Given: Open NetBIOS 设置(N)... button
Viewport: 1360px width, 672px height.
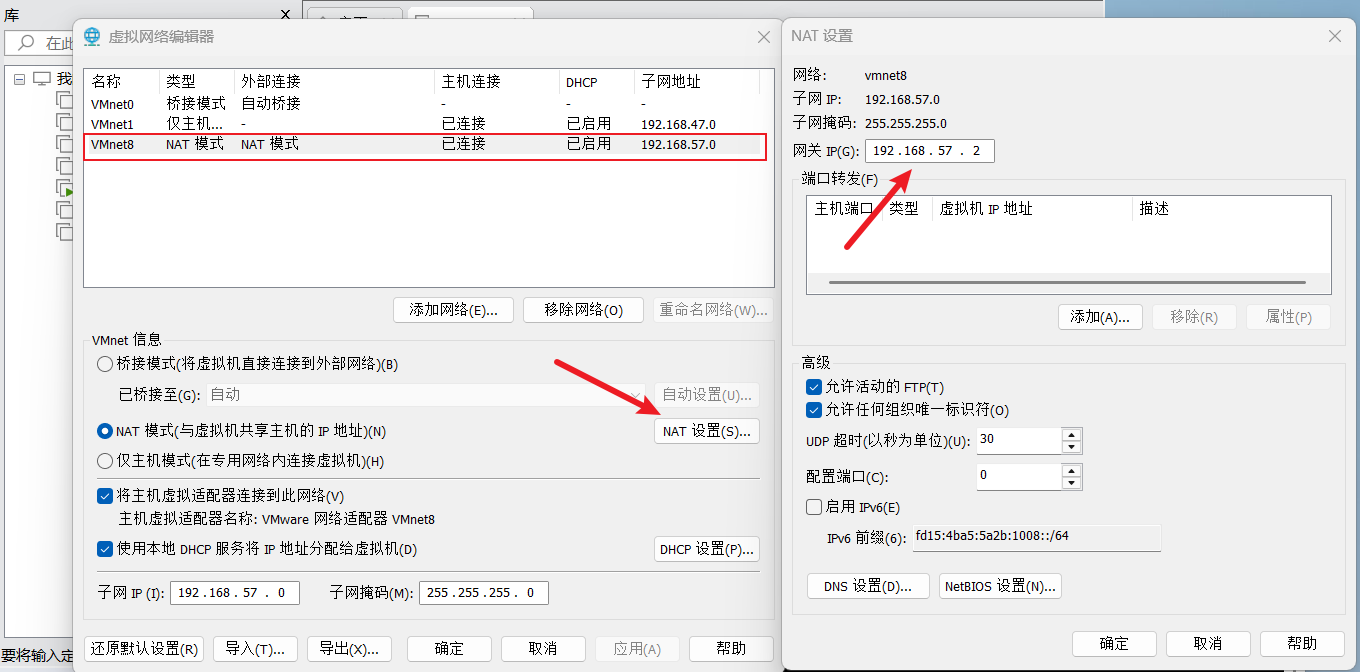Looking at the screenshot, I should [x=1000, y=586].
